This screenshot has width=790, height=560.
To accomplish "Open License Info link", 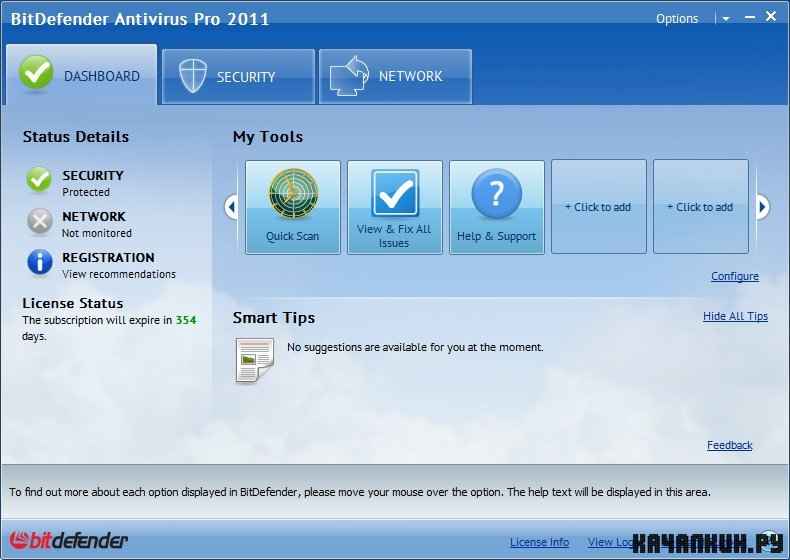I will click(539, 542).
